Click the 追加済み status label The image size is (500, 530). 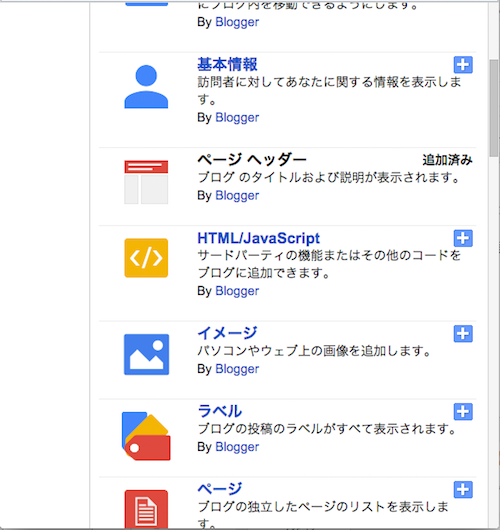tap(447, 160)
